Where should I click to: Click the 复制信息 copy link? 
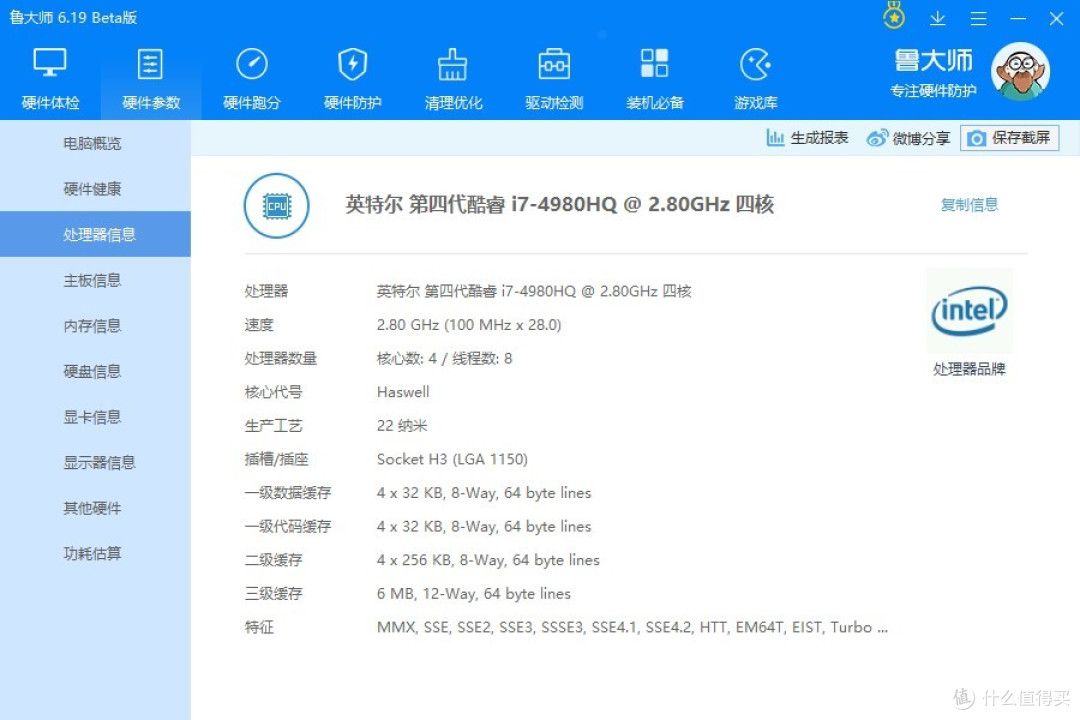pos(968,204)
